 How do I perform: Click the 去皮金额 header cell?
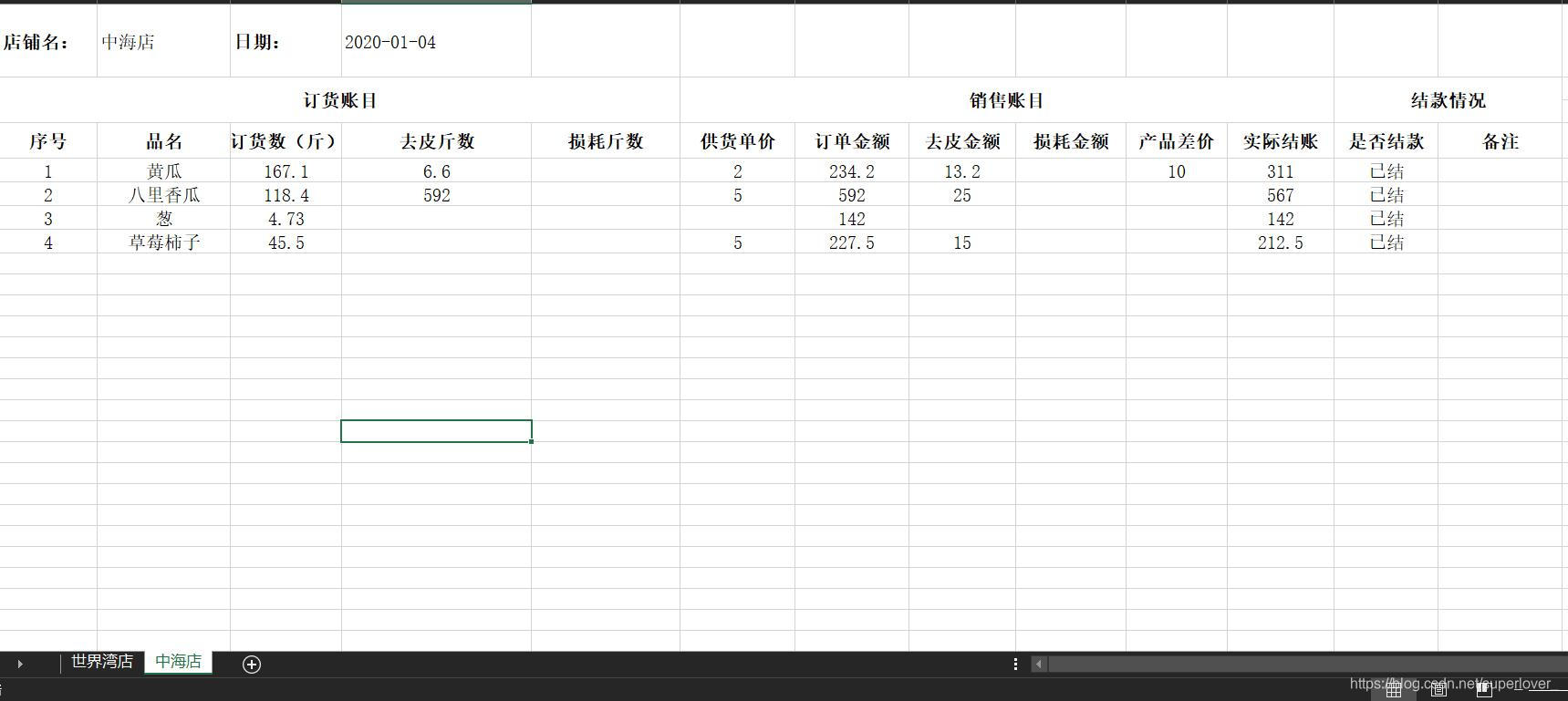tap(962, 141)
